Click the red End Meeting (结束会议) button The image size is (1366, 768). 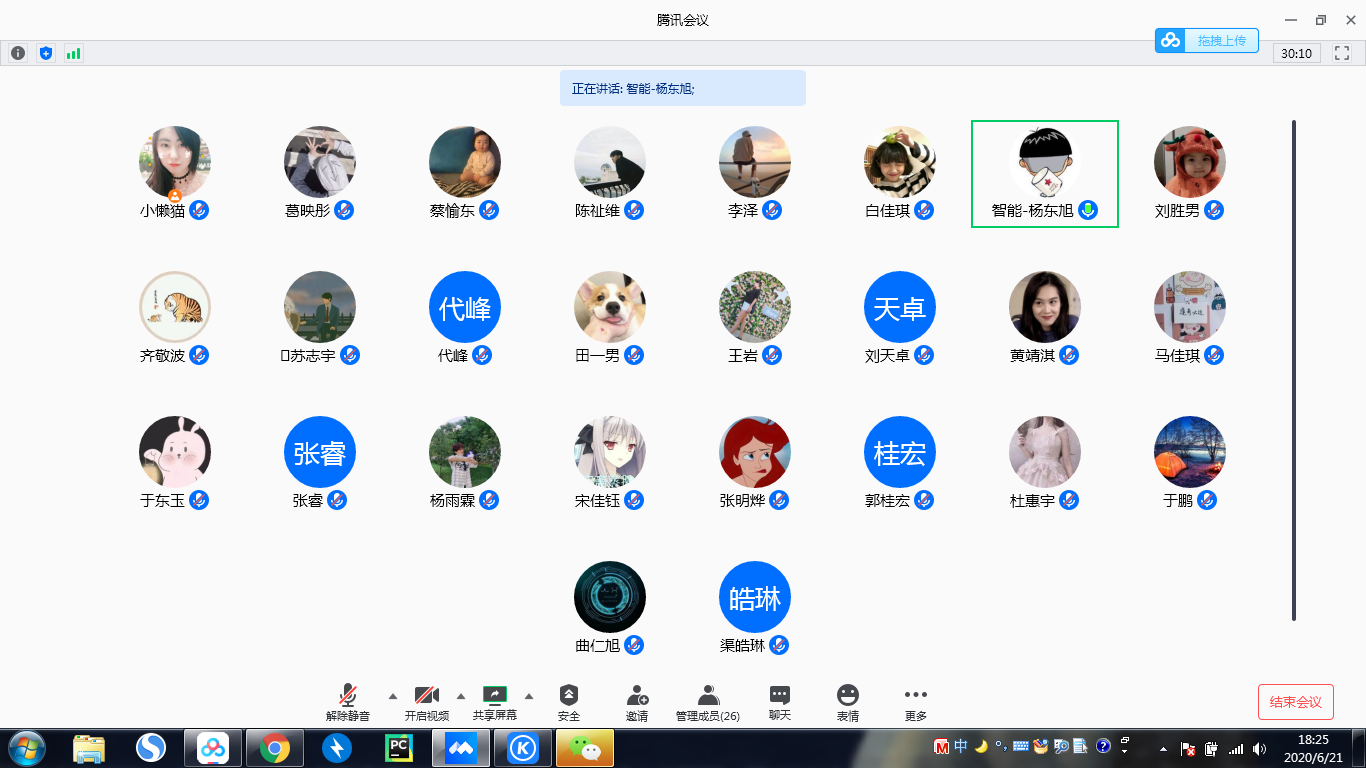coord(1295,702)
